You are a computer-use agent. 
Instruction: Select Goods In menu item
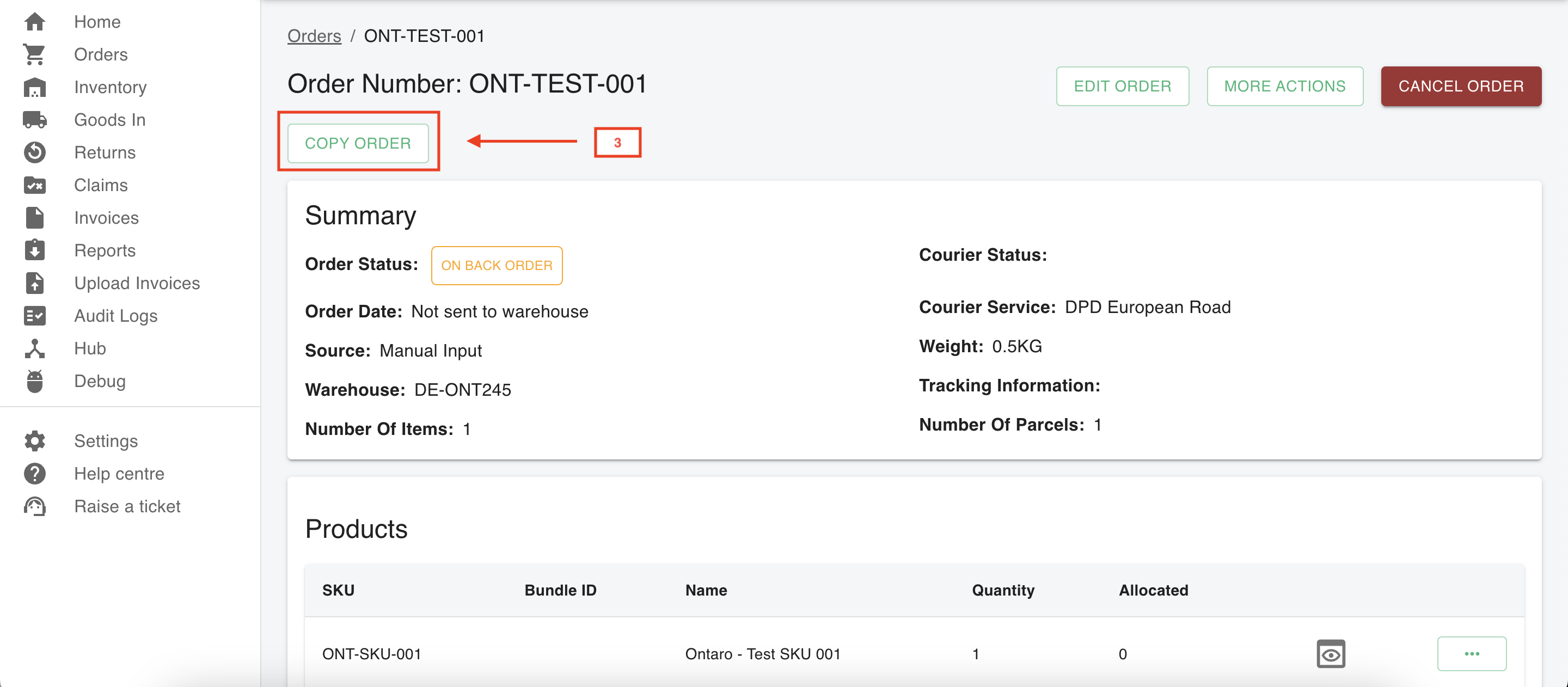click(109, 120)
